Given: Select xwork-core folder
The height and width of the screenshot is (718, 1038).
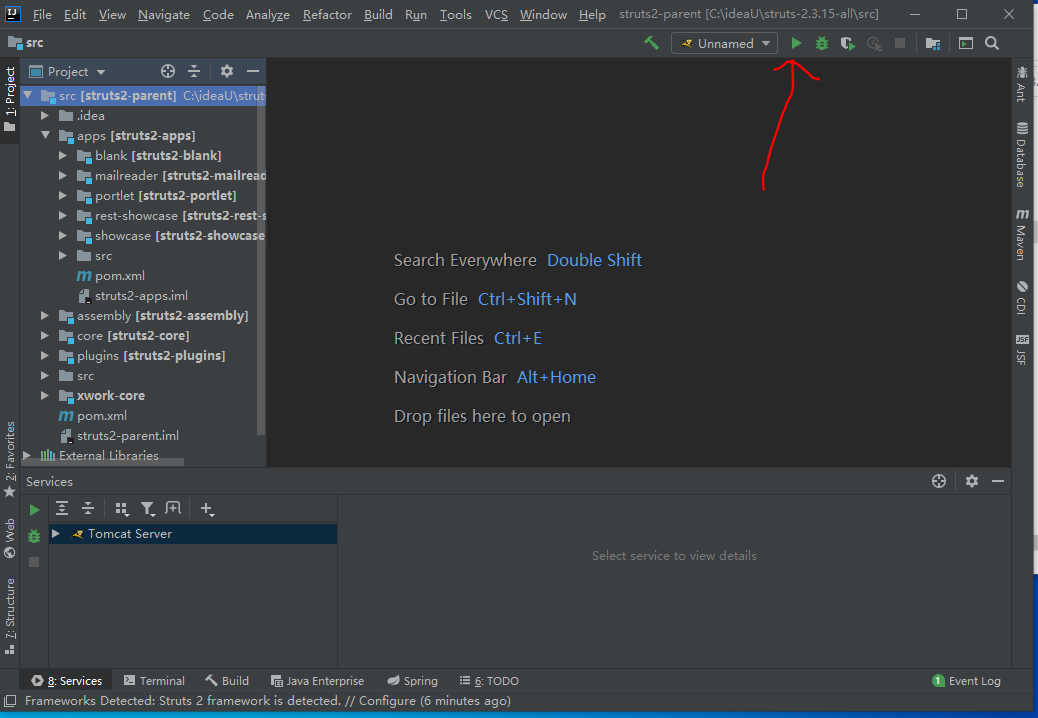Looking at the screenshot, I should [111, 396].
